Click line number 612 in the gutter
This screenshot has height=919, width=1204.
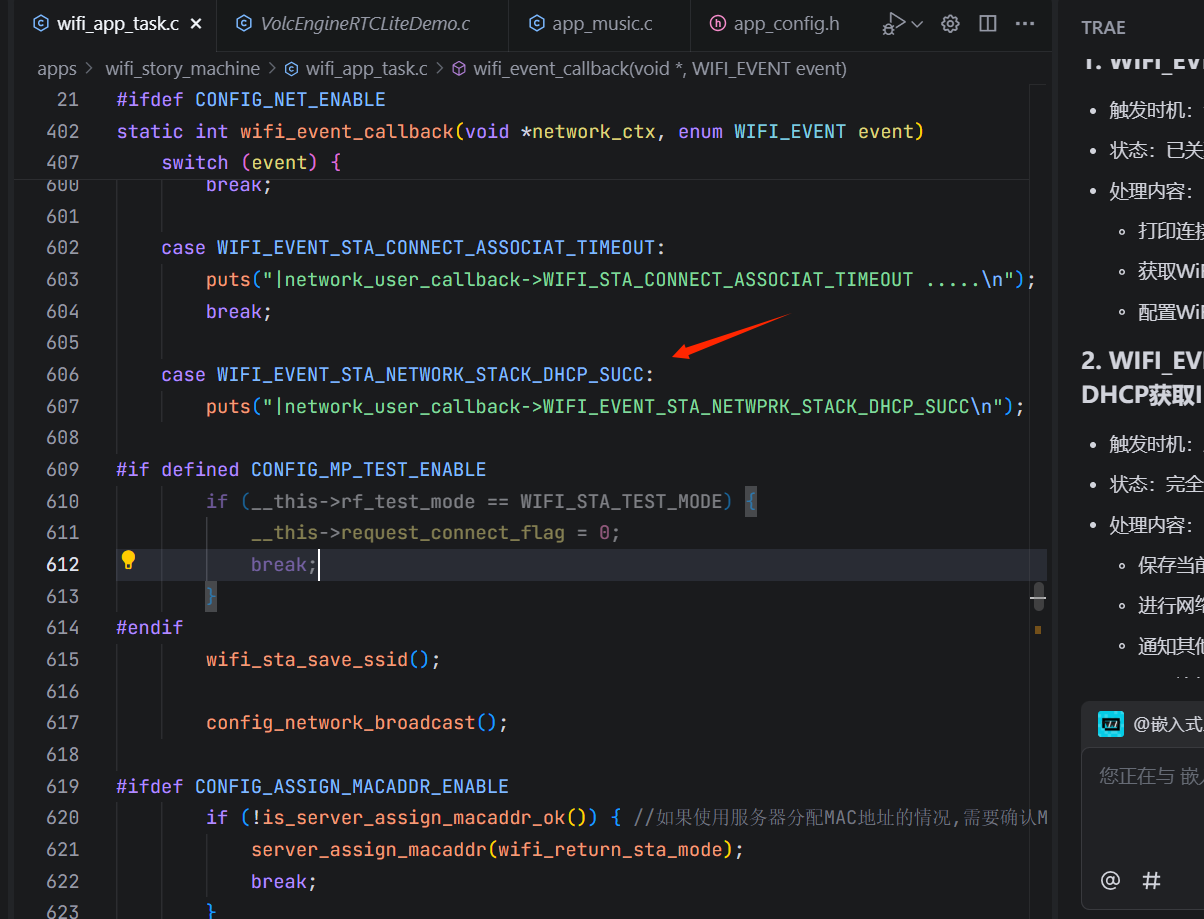[x=61, y=564]
